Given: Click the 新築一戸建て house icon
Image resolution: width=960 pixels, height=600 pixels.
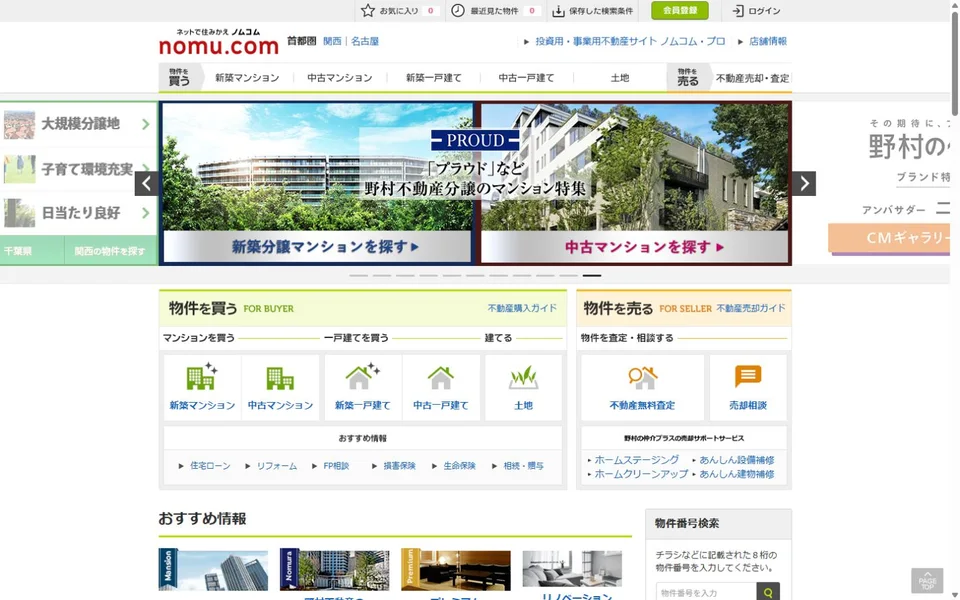Looking at the screenshot, I should (x=362, y=376).
